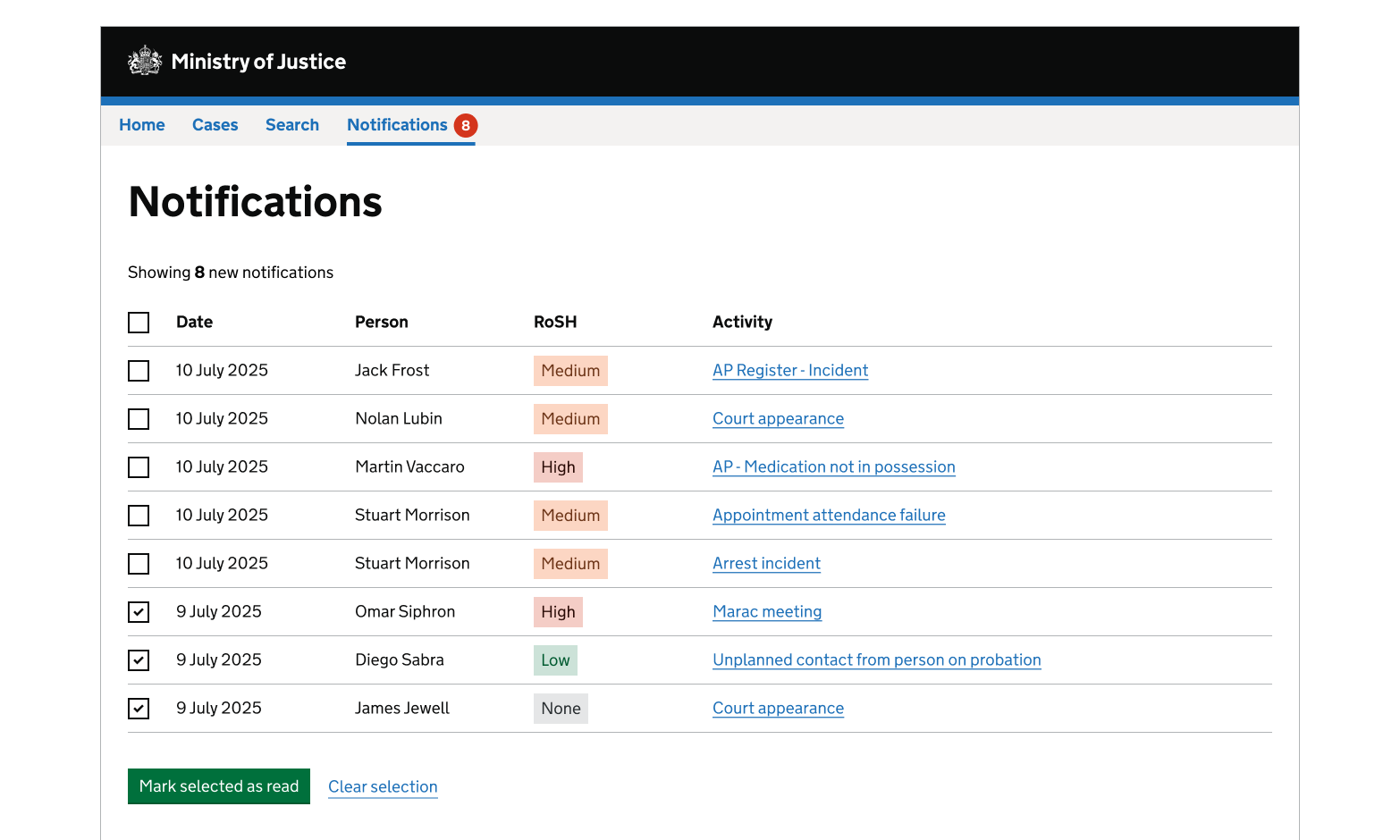Screen dimensions: 1400x840
Task: Open the Marac meeting activity link
Action: tap(767, 612)
